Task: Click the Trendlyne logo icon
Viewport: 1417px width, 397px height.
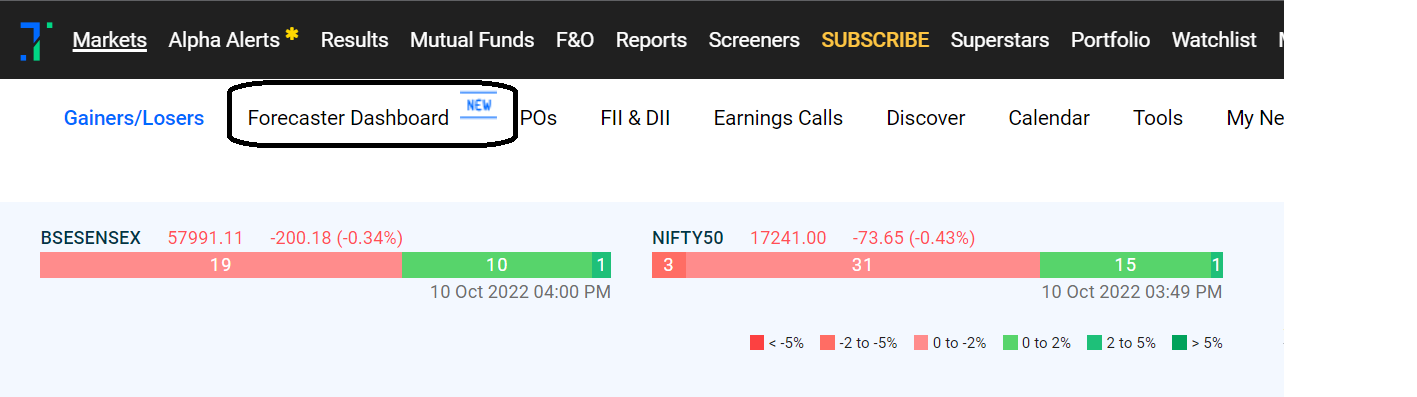Action: (x=35, y=40)
